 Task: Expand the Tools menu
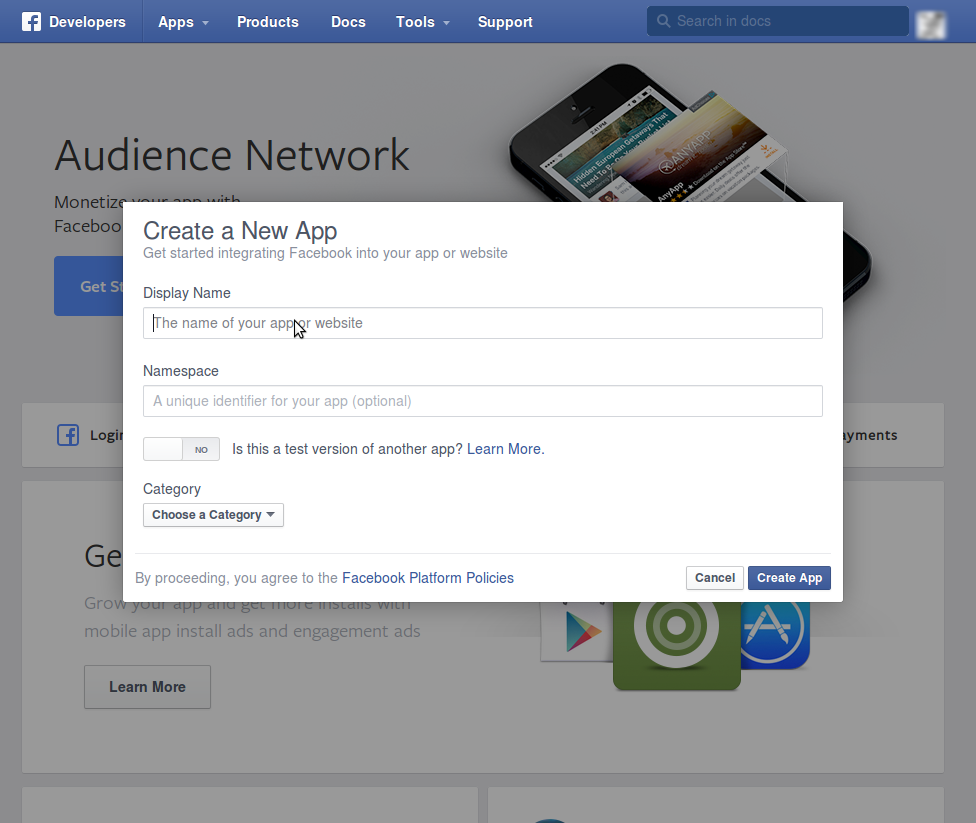point(423,22)
